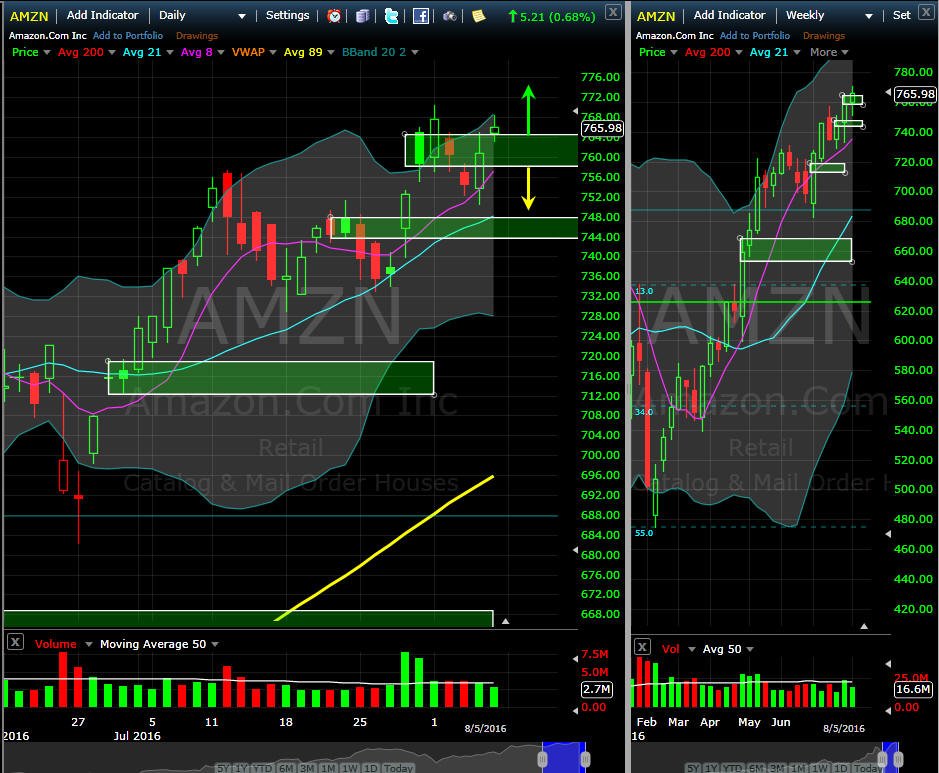Click Add Indicator on the daily chart
939x773 pixels.
[102, 15]
